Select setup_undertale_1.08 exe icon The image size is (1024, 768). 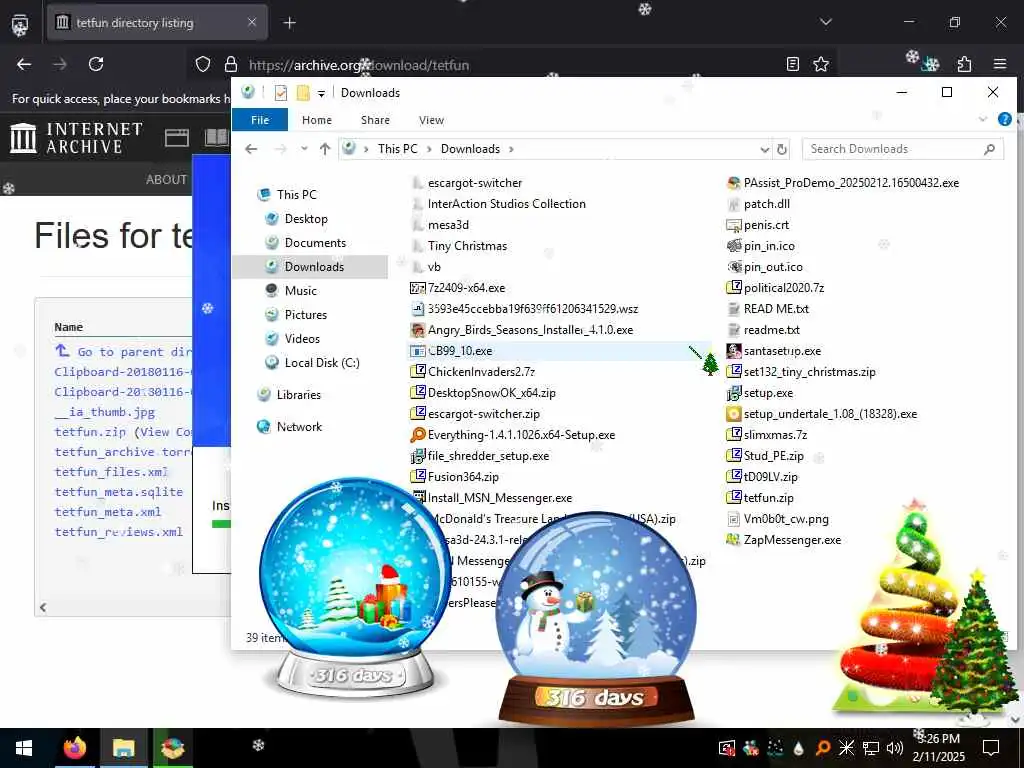[x=733, y=414]
